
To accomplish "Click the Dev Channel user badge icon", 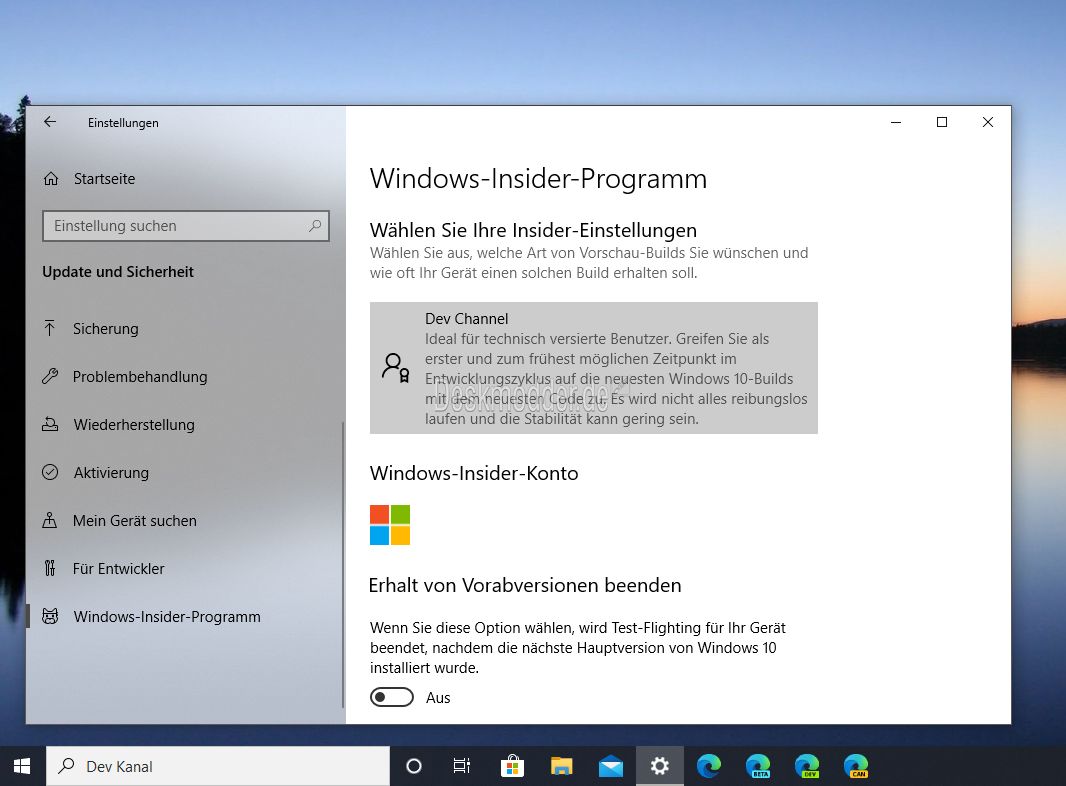I will point(396,368).
